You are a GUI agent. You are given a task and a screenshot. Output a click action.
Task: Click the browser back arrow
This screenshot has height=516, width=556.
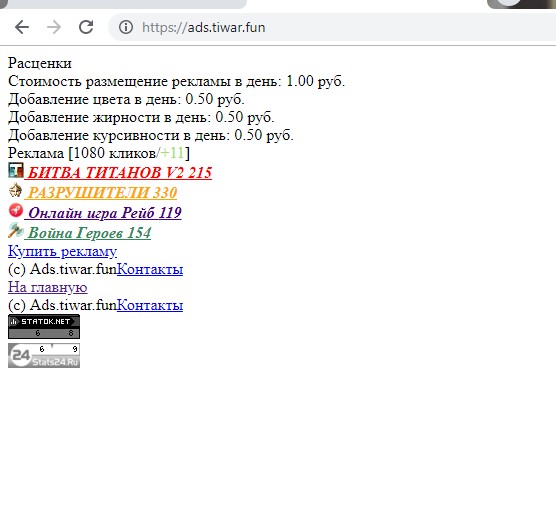click(22, 27)
